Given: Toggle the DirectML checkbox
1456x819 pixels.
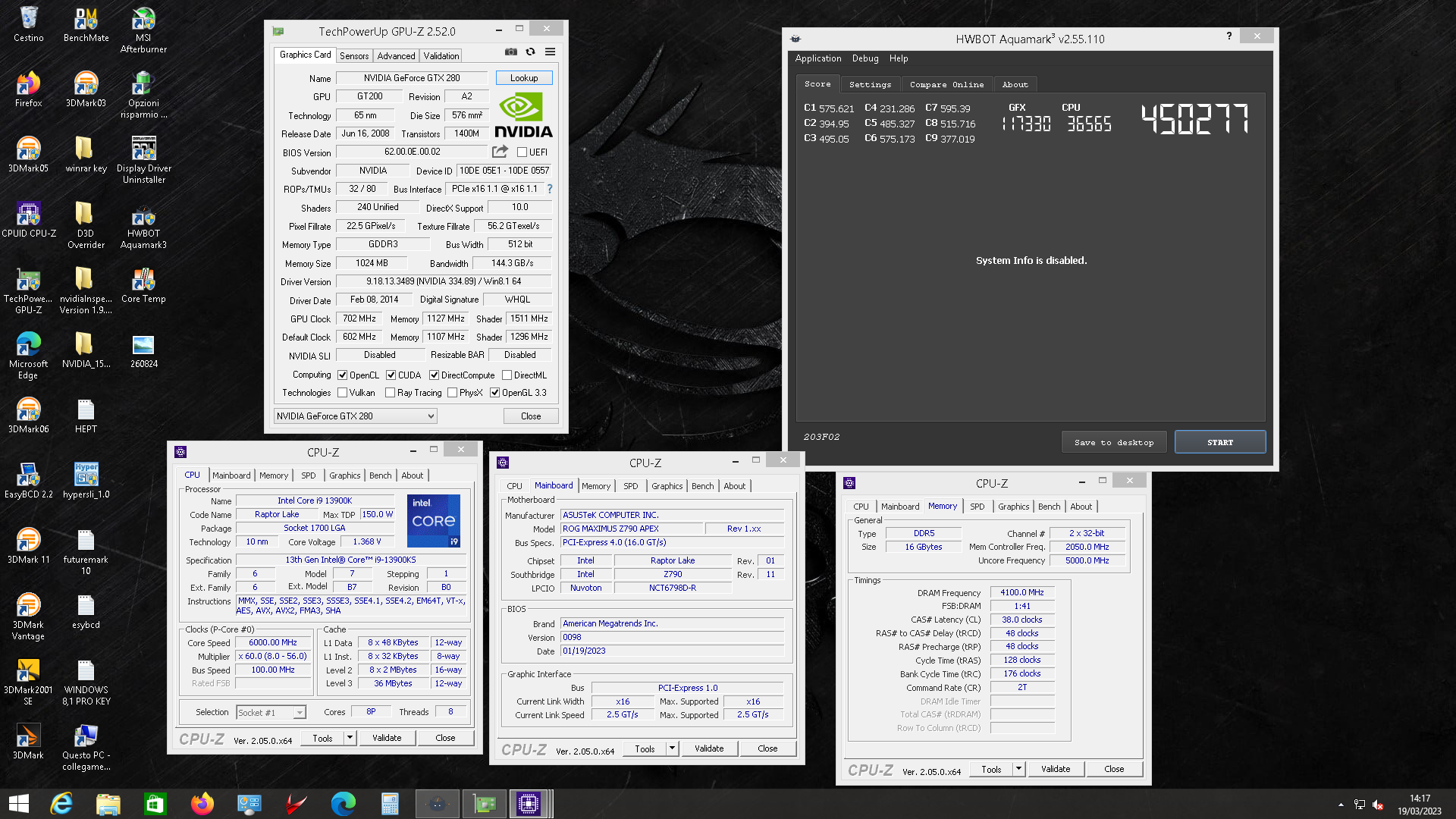Looking at the screenshot, I should pyautogui.click(x=507, y=375).
